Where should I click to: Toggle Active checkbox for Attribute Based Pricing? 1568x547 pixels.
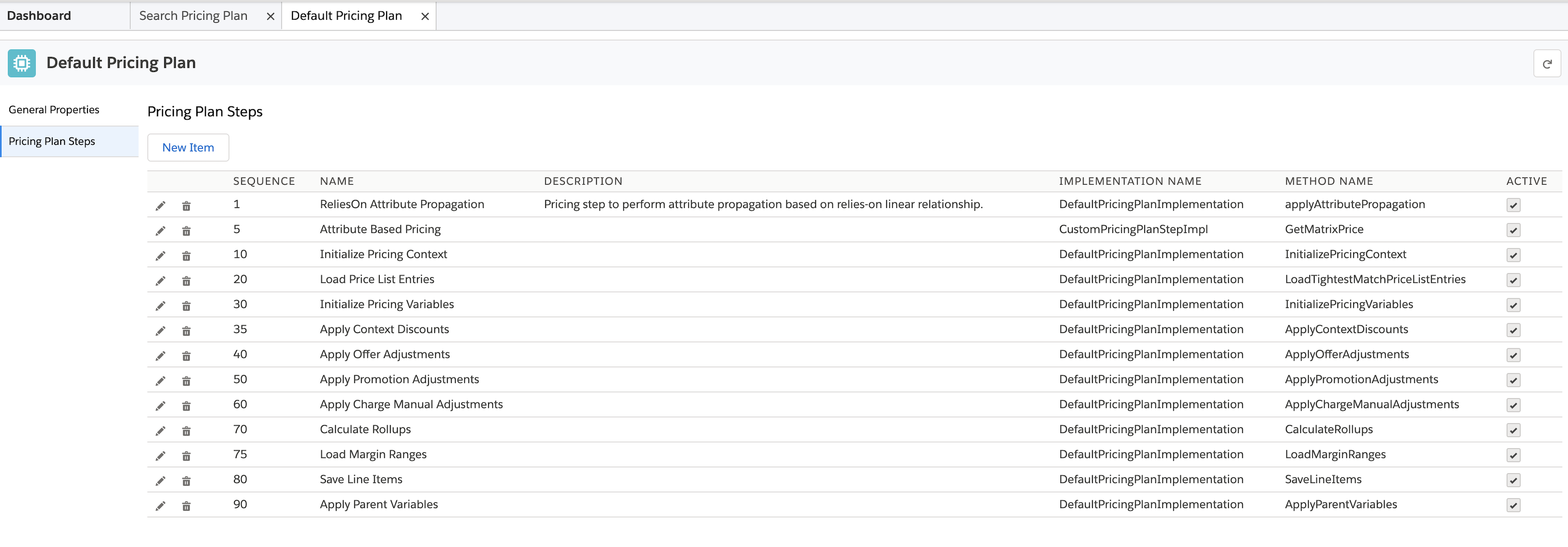point(1513,230)
